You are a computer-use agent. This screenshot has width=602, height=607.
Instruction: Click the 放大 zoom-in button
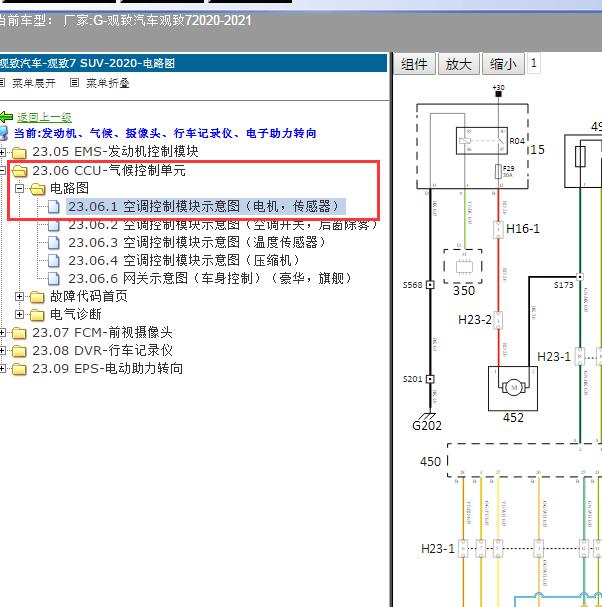click(459, 64)
